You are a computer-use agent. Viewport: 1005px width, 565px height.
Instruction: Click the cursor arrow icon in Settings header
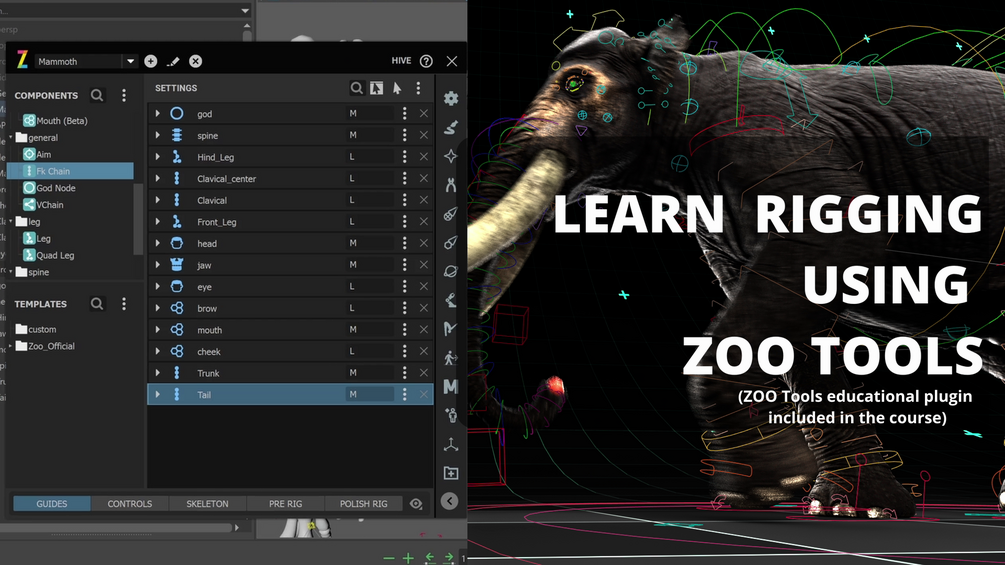click(x=397, y=88)
